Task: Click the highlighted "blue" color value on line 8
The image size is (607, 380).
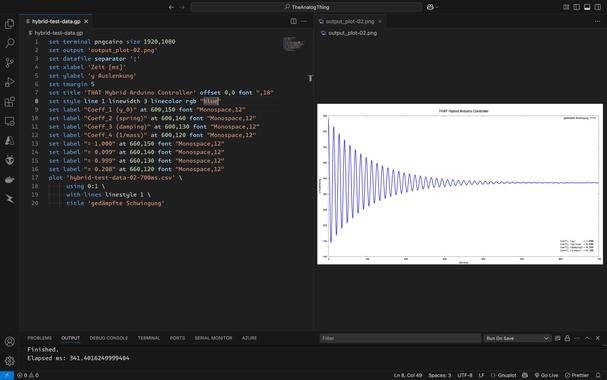Action: point(211,101)
